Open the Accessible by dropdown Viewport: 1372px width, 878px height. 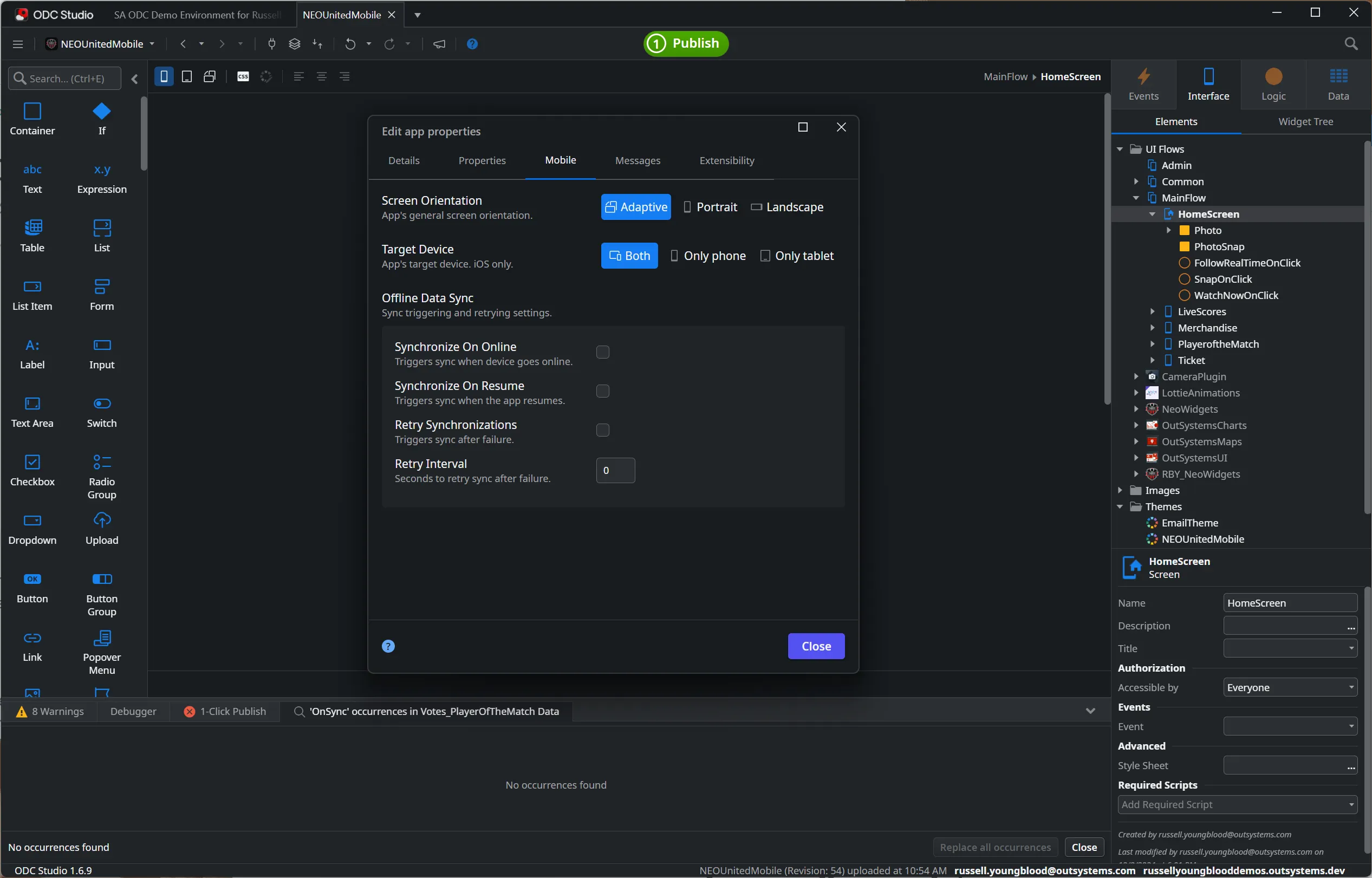(1289, 687)
